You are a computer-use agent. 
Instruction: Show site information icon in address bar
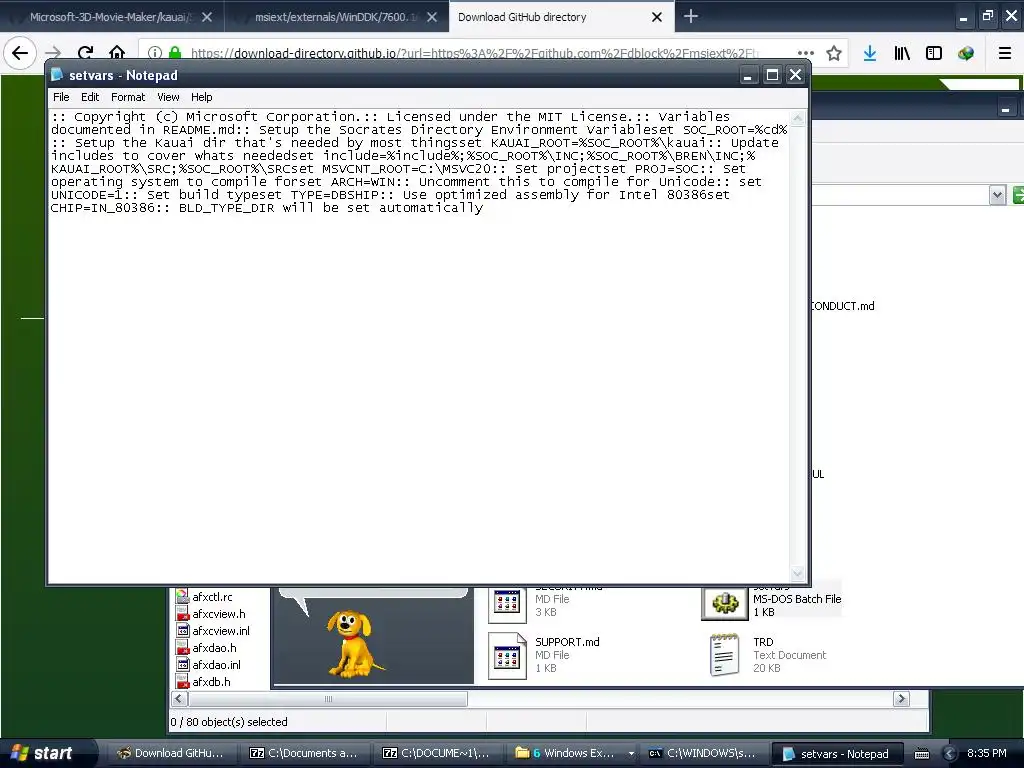(x=155, y=53)
